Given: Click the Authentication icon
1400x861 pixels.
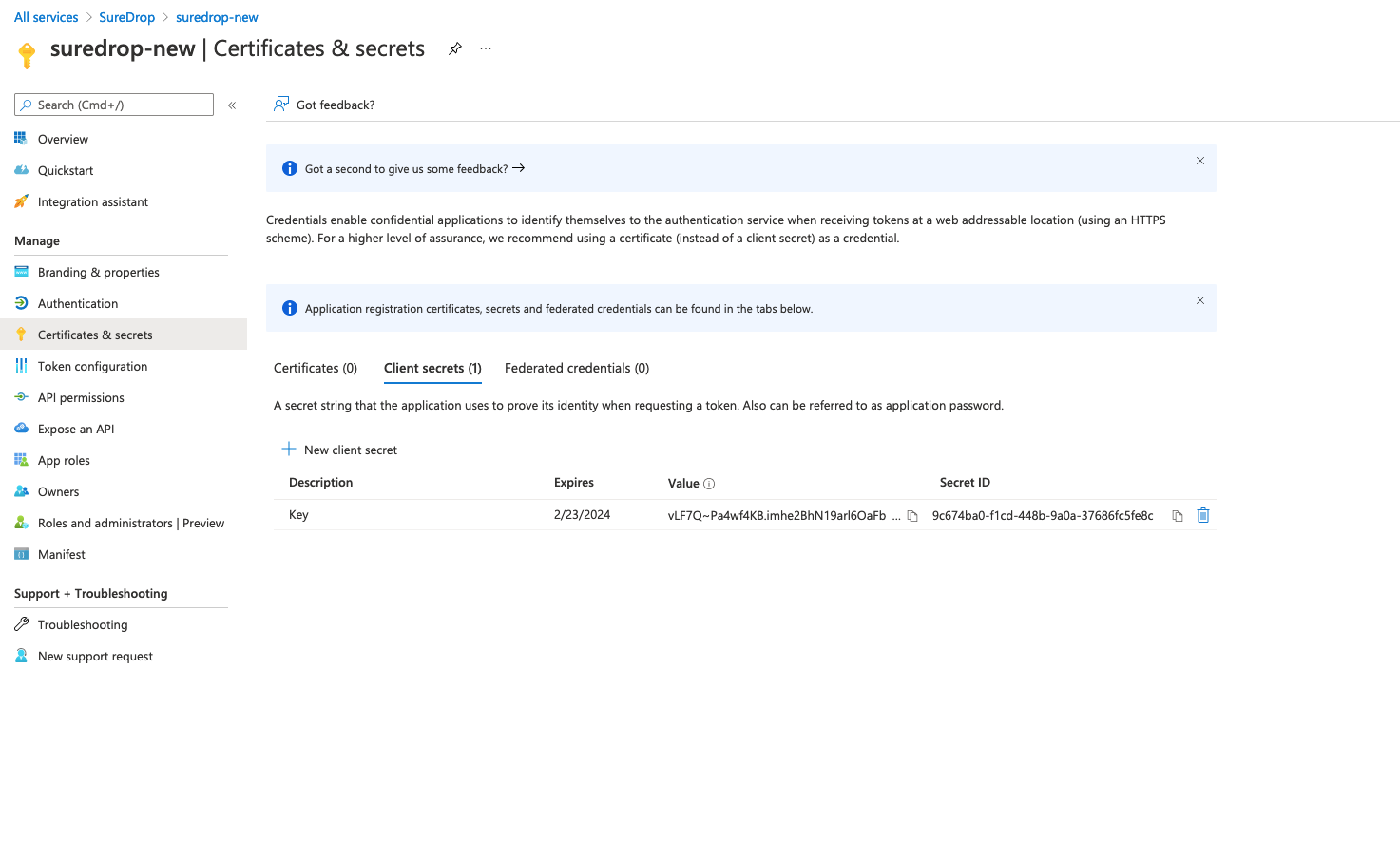Looking at the screenshot, I should (x=21, y=303).
